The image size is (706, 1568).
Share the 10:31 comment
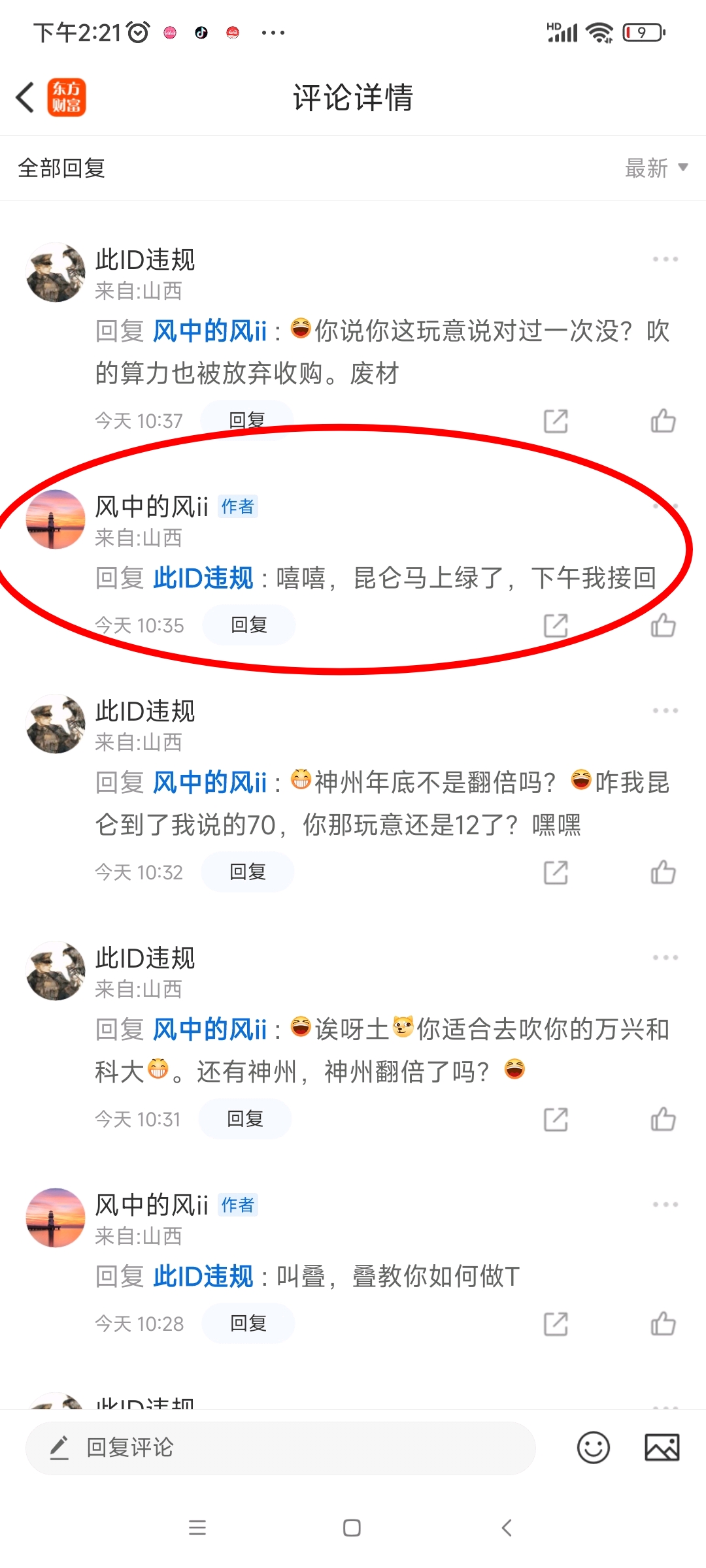(x=556, y=1119)
